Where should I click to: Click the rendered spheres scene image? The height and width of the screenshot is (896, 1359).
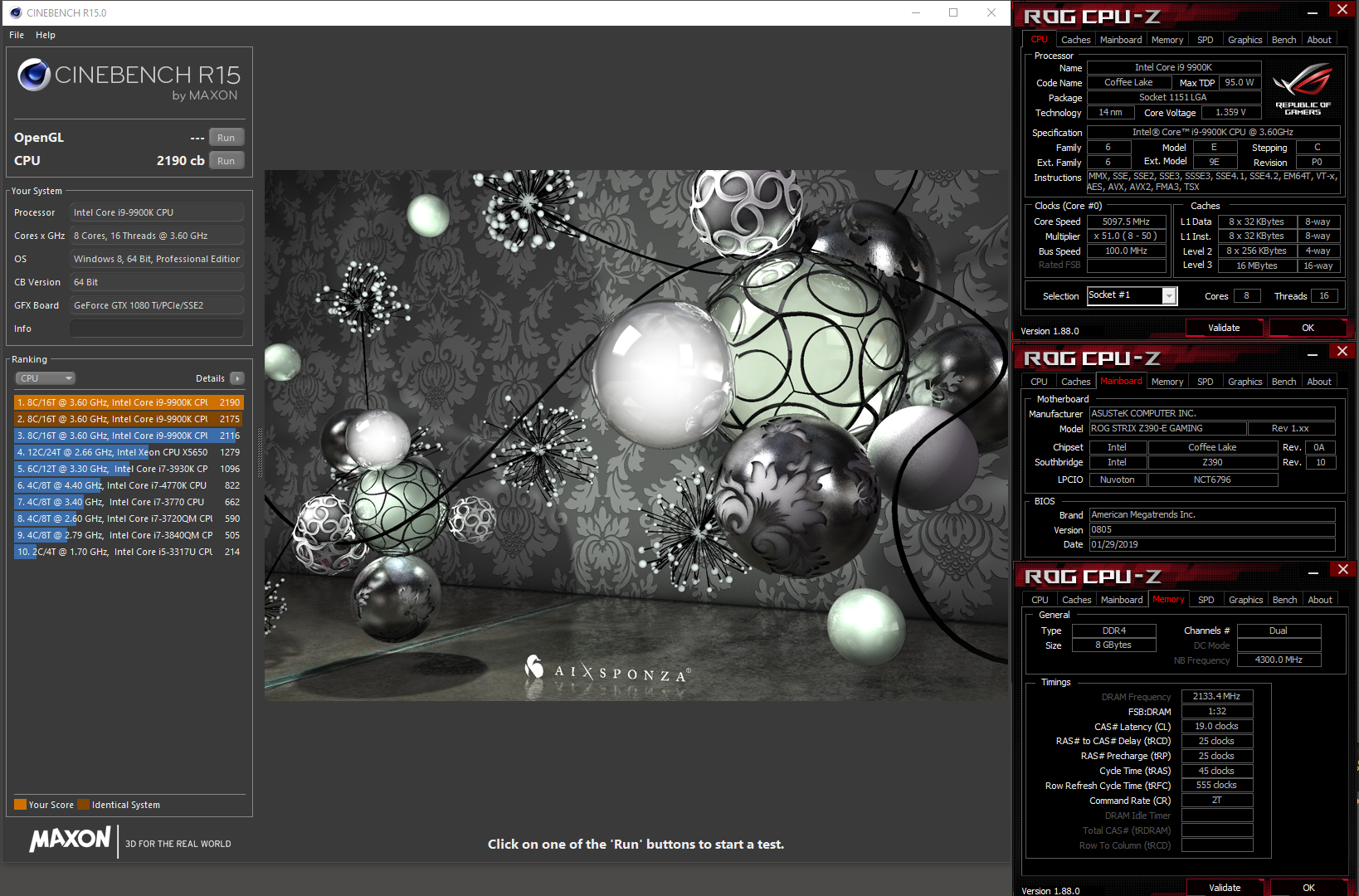pyautogui.click(x=636, y=436)
